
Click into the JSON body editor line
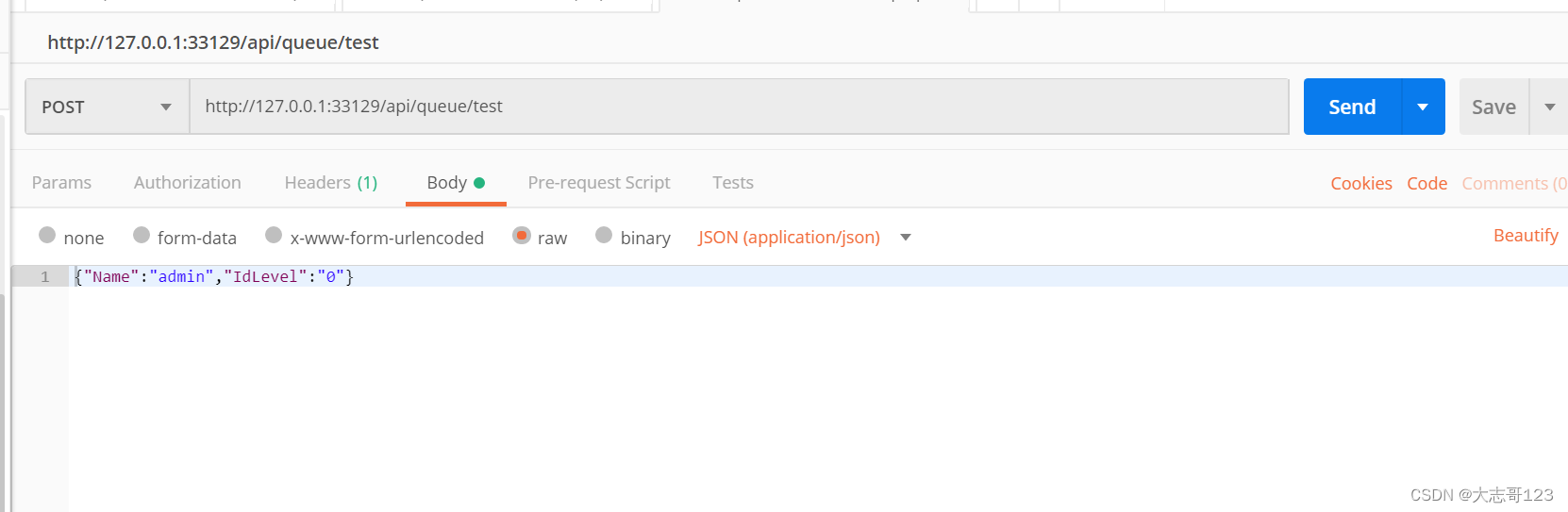click(x=818, y=276)
